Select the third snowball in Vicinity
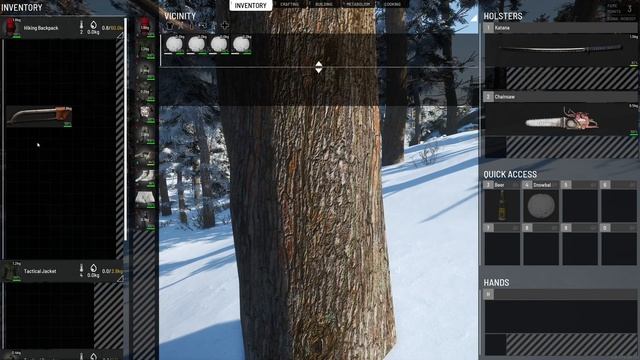640x360 pixels. coord(219,44)
